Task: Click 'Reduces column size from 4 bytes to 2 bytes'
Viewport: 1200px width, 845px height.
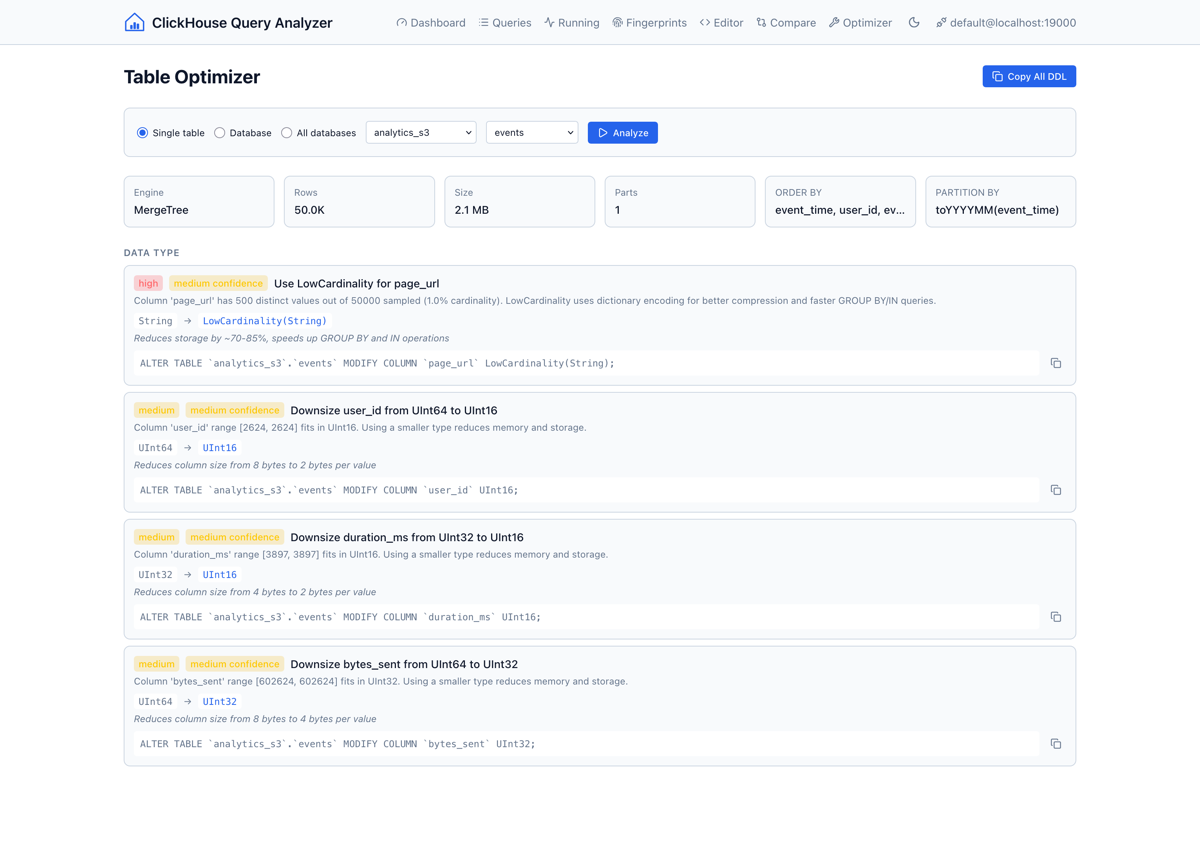Action: 255,592
